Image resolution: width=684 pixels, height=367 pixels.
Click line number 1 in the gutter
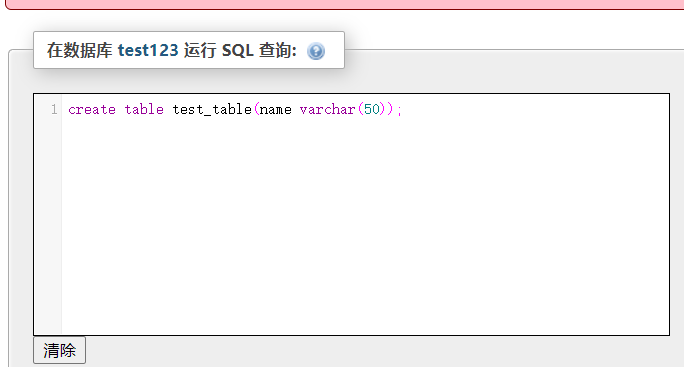point(54,109)
